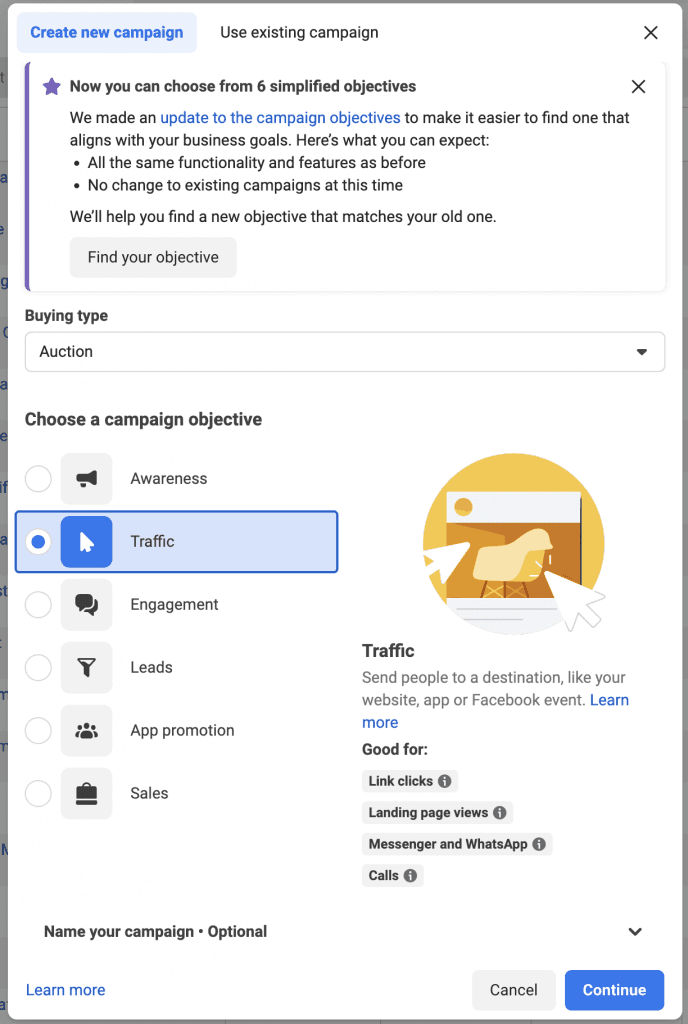Switch to the Use existing campaign tab
The image size is (688, 1024).
299,33
